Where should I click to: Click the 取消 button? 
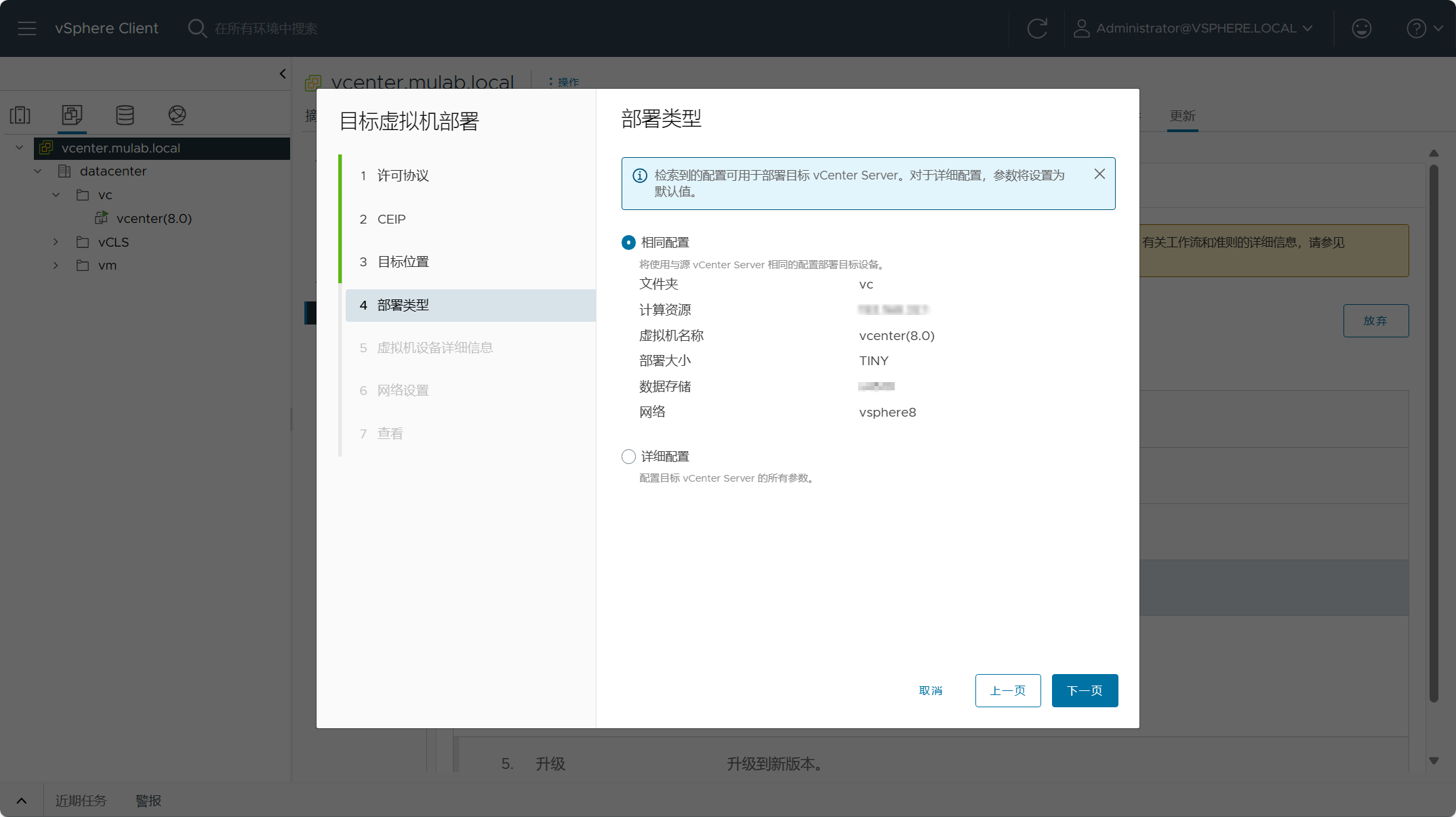pos(931,690)
